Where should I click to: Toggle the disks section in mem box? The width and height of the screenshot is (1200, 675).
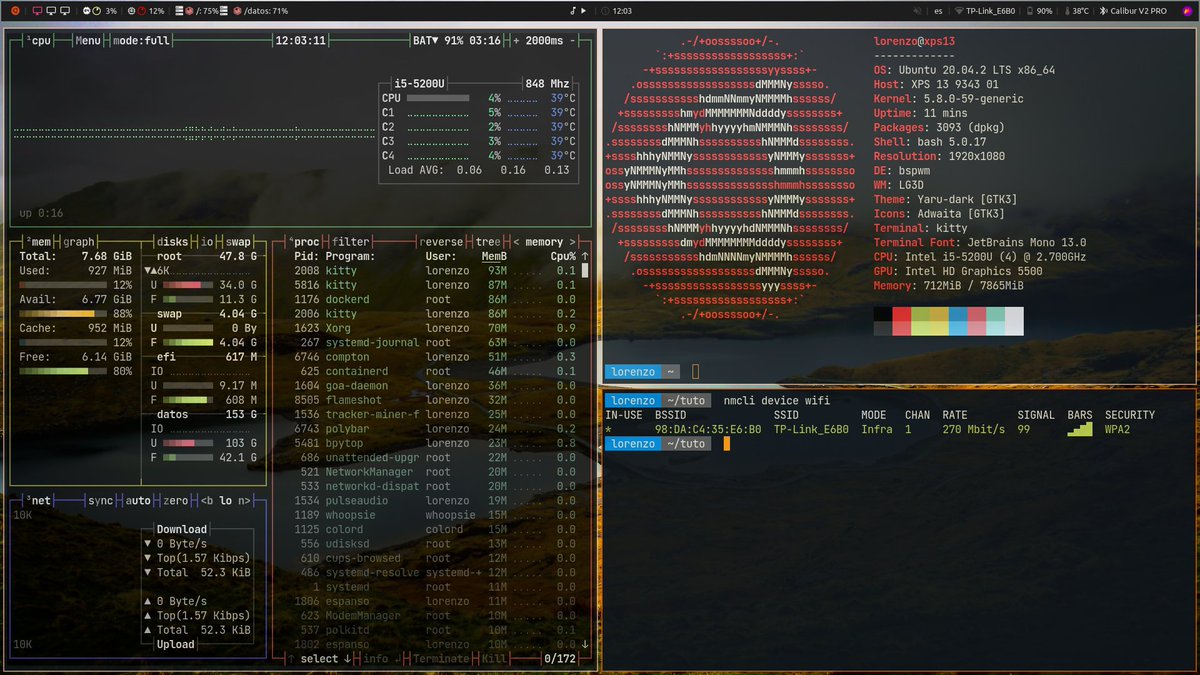[x=173, y=242]
